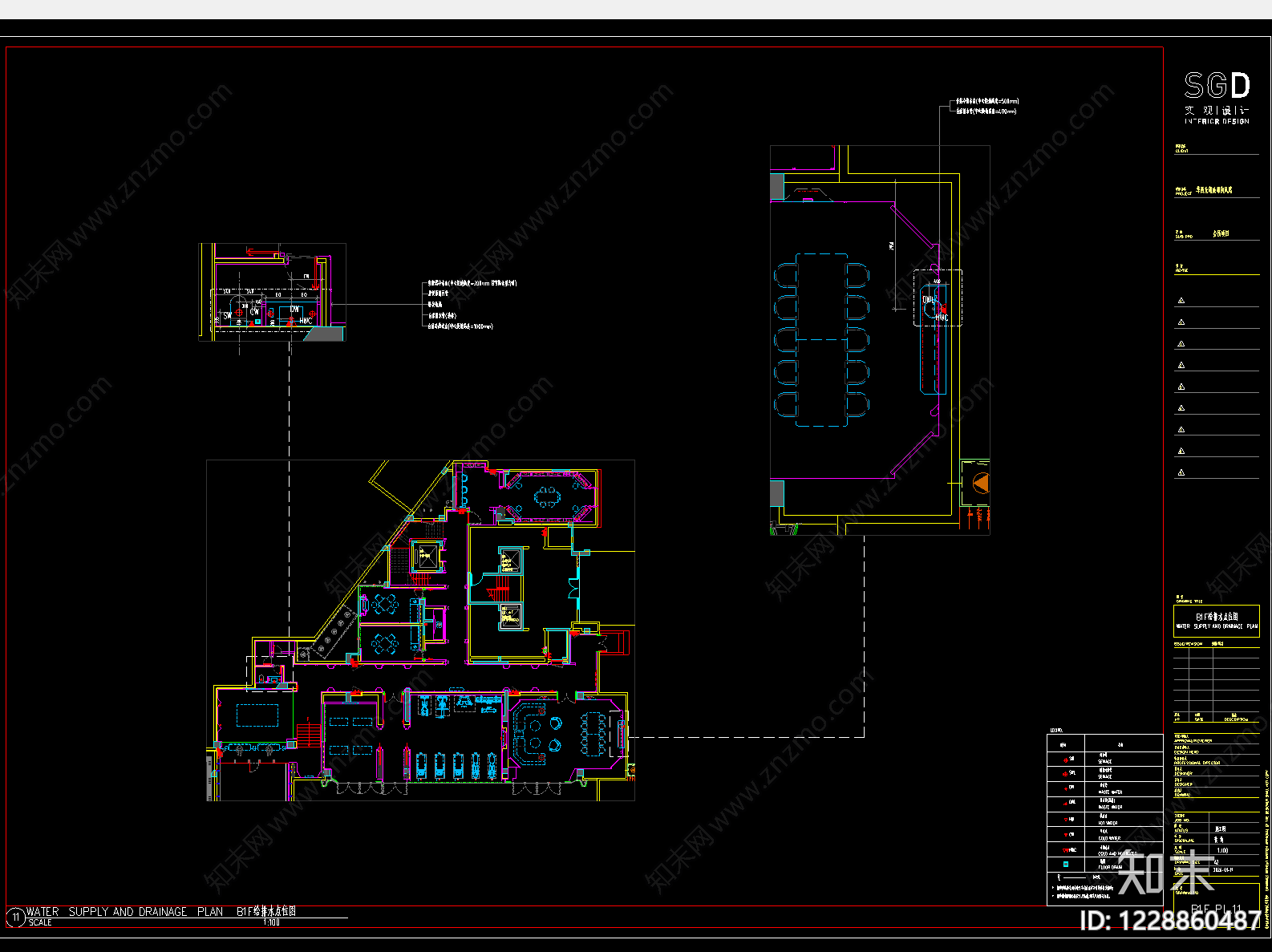1272x952 pixels.
Task: Click the "HOT WATER" legend label
Action: (x=1108, y=823)
